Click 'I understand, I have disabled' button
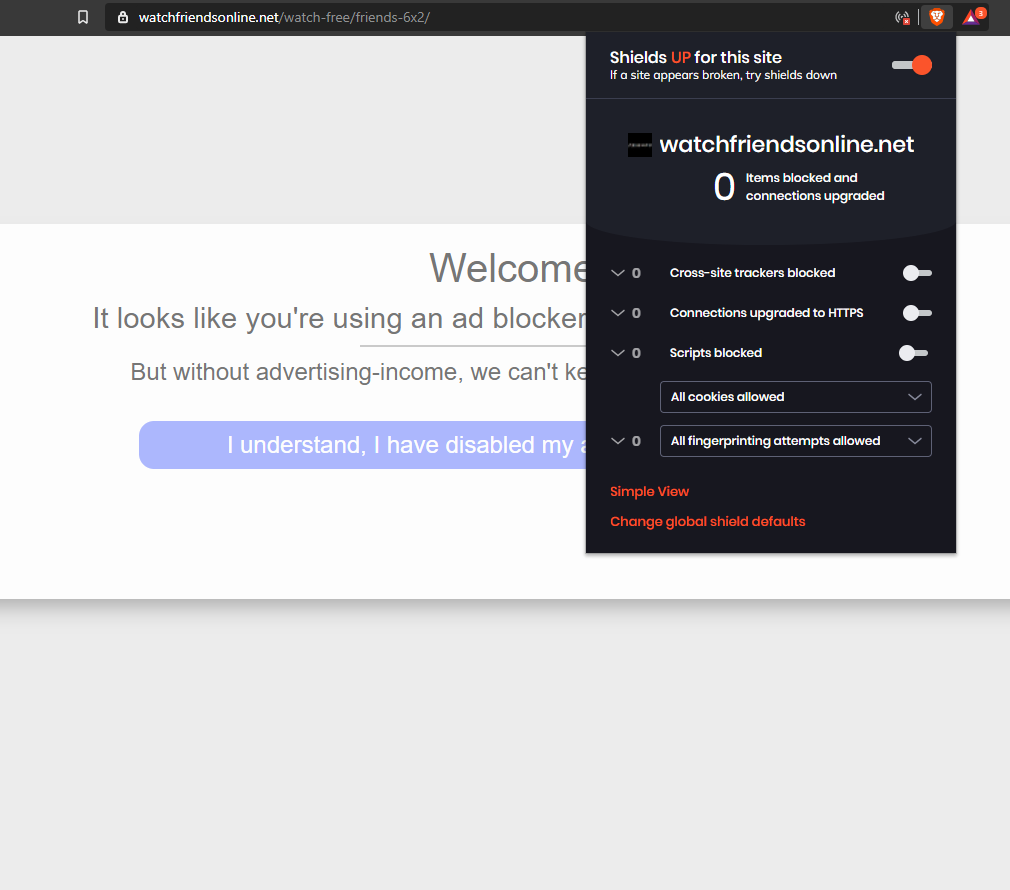This screenshot has width=1010, height=890. [x=363, y=445]
